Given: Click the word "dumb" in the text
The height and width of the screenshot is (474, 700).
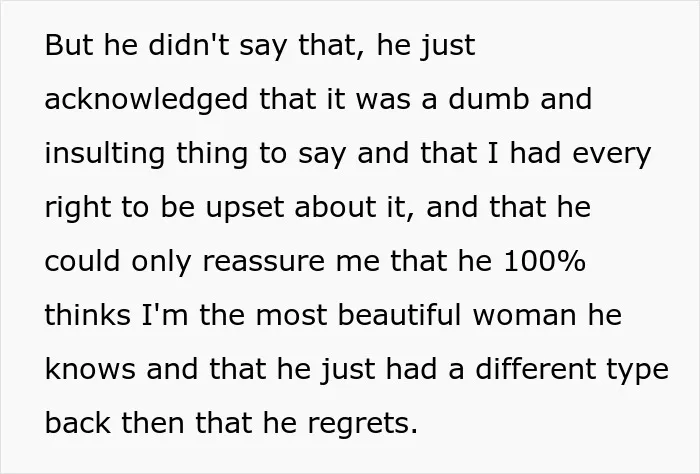Looking at the screenshot, I should pos(488,98).
